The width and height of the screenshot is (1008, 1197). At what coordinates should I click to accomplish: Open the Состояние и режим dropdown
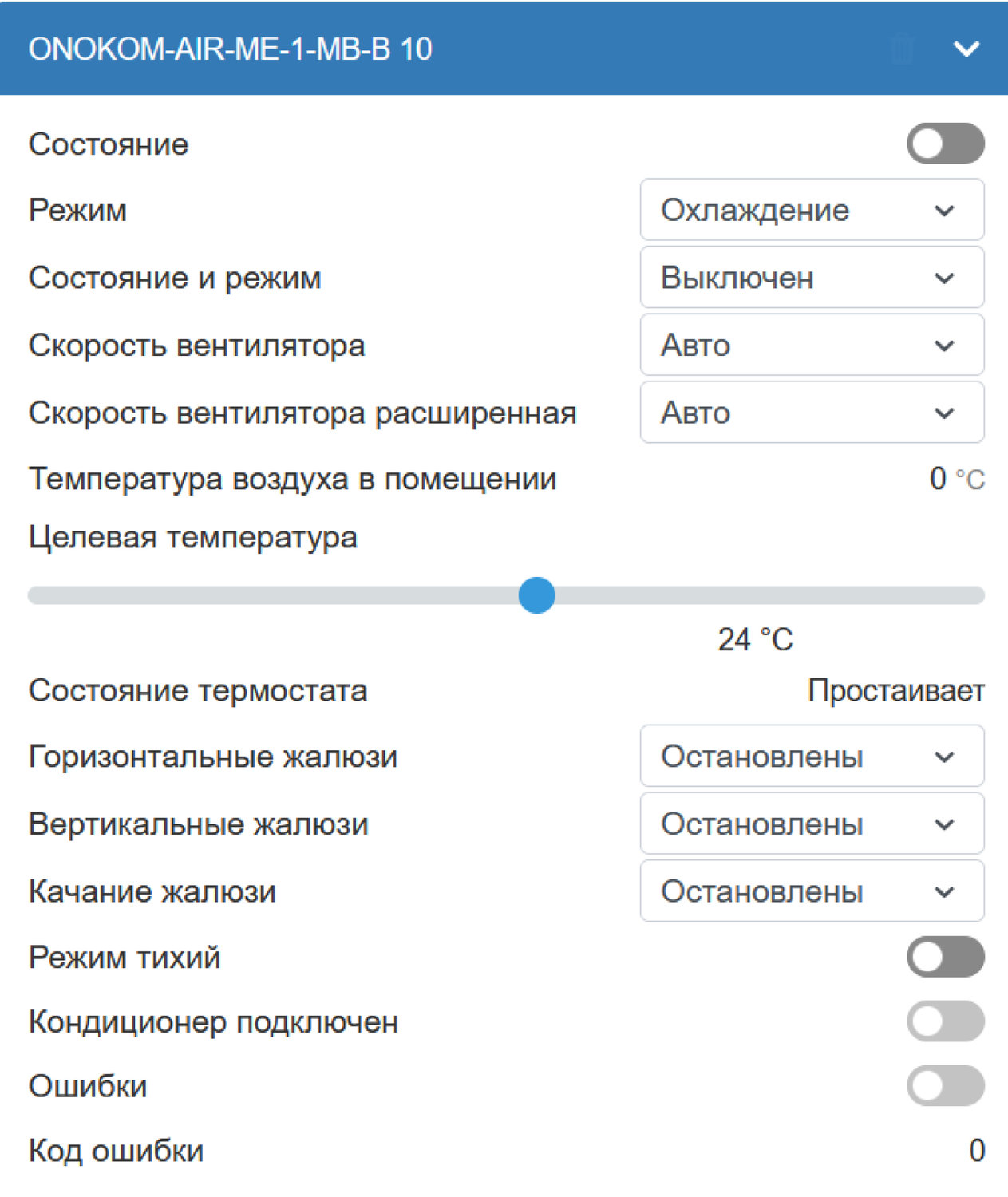(x=811, y=278)
